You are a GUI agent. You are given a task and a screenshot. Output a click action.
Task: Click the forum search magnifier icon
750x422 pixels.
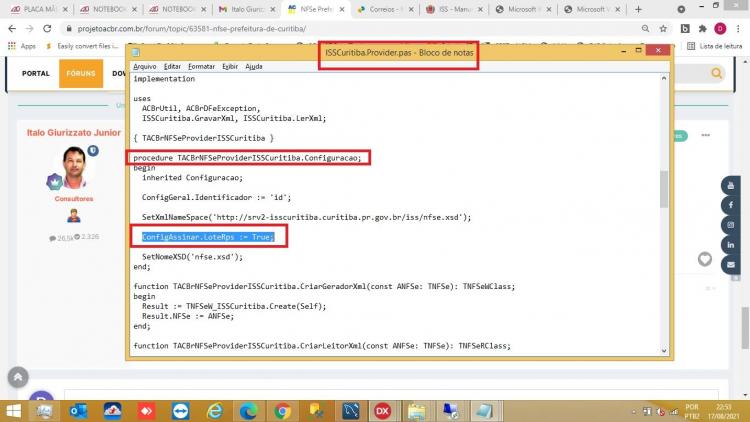(x=716, y=73)
